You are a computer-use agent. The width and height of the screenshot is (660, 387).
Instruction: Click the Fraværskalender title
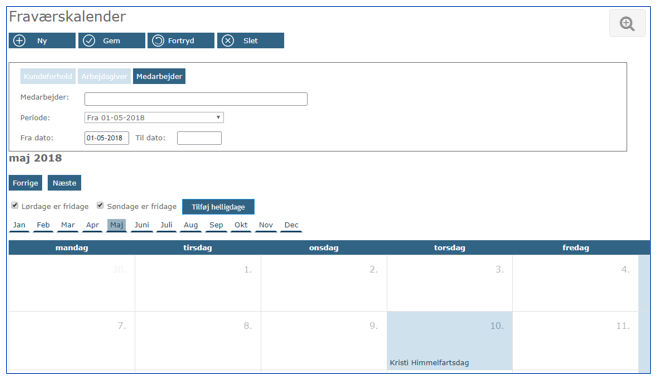pyautogui.click(x=67, y=16)
